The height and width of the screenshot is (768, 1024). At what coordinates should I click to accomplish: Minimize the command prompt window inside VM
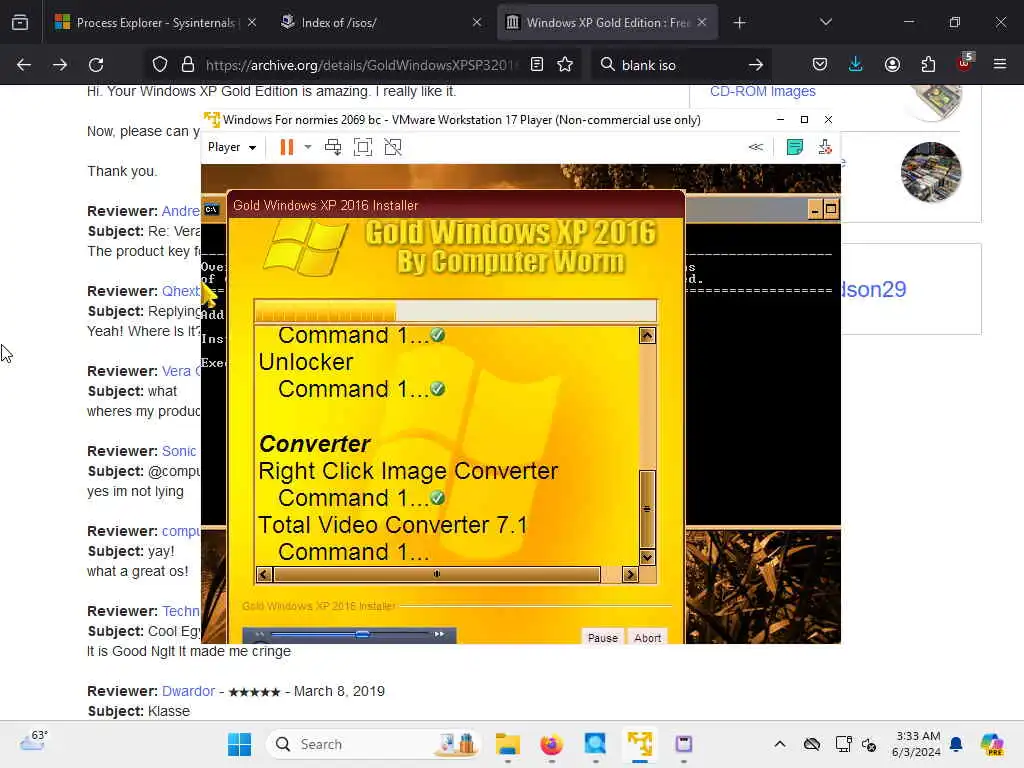[814, 210]
